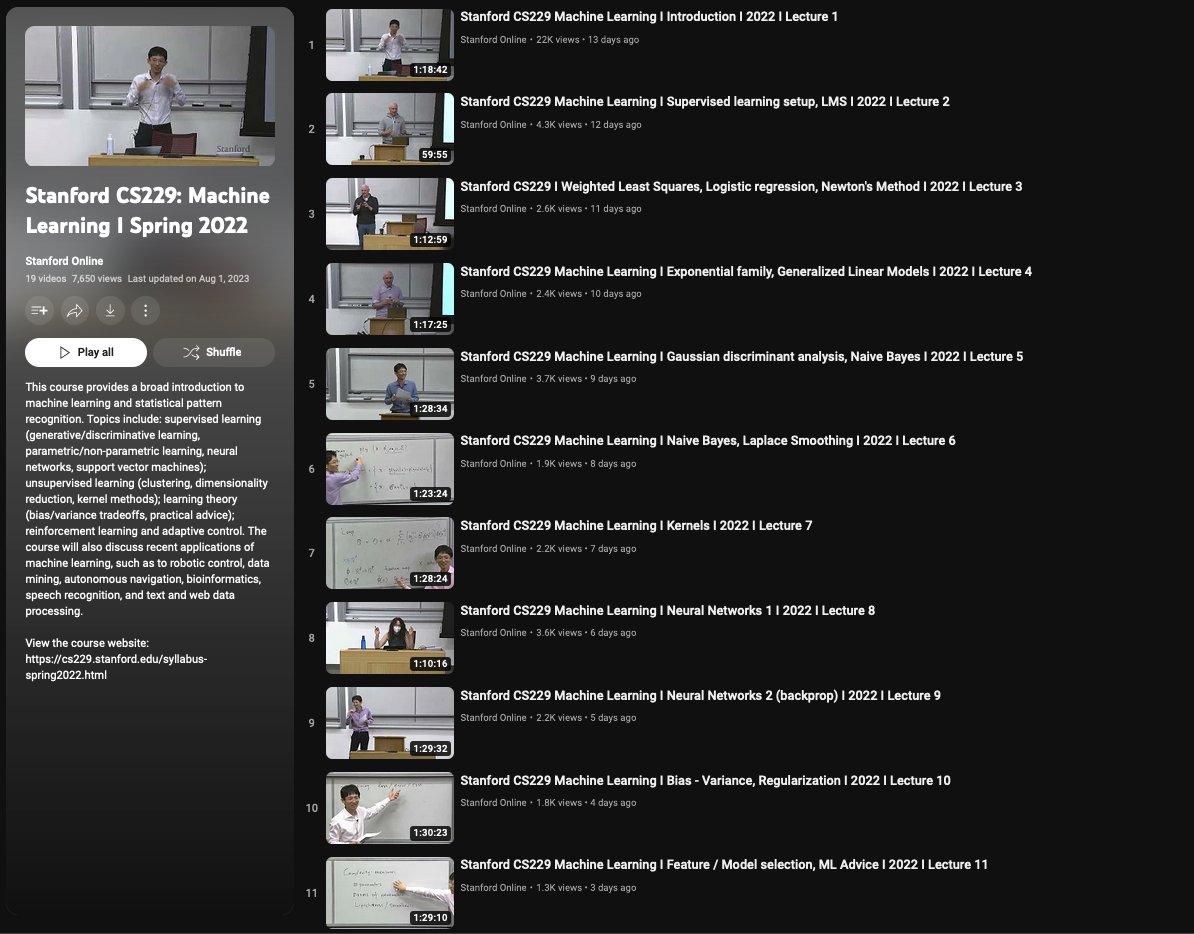Select the Neural Networks 2 (backprop) Lecture 9 title
This screenshot has width=1194, height=934.
coord(700,696)
